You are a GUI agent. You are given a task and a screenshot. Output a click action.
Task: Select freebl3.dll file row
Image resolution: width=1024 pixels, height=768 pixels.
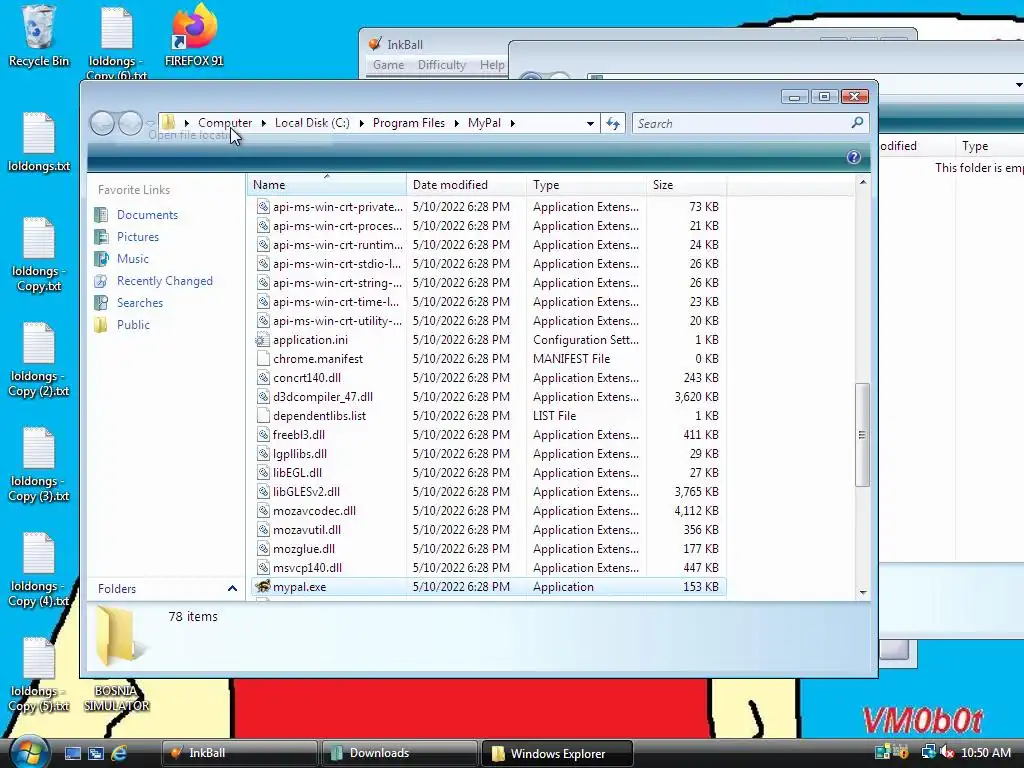coord(488,434)
